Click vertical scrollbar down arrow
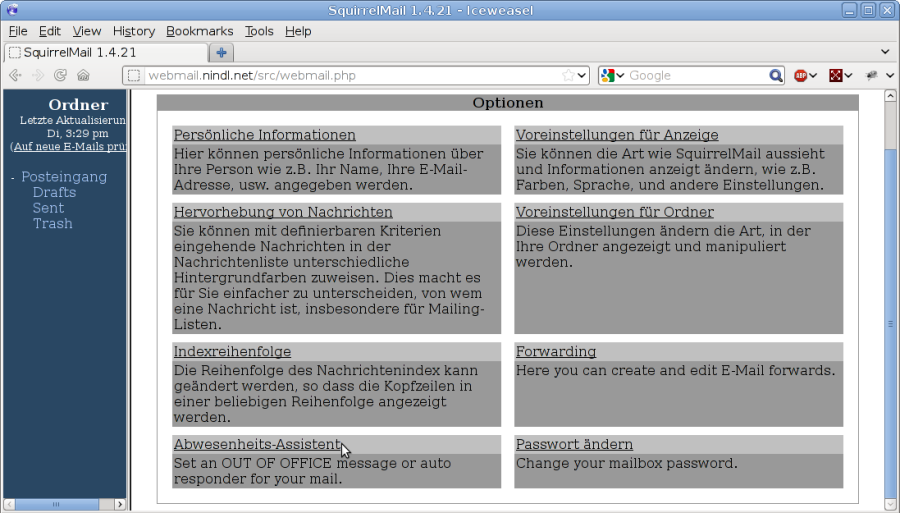The width and height of the screenshot is (900, 513). [890, 505]
